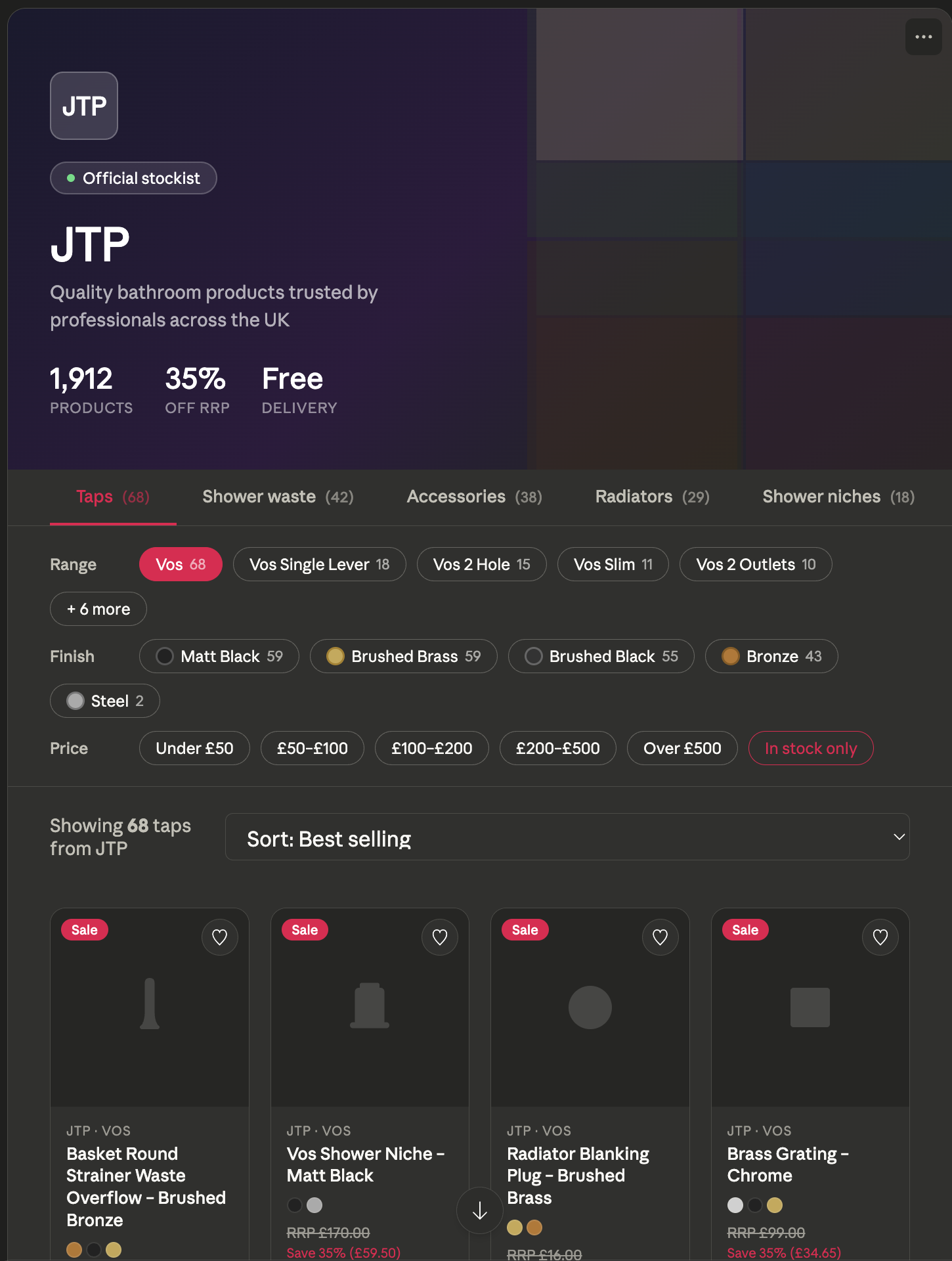
Task: Open Radiator Blanking Plug – Brushed Brass
Action: pyautogui.click(x=578, y=1176)
